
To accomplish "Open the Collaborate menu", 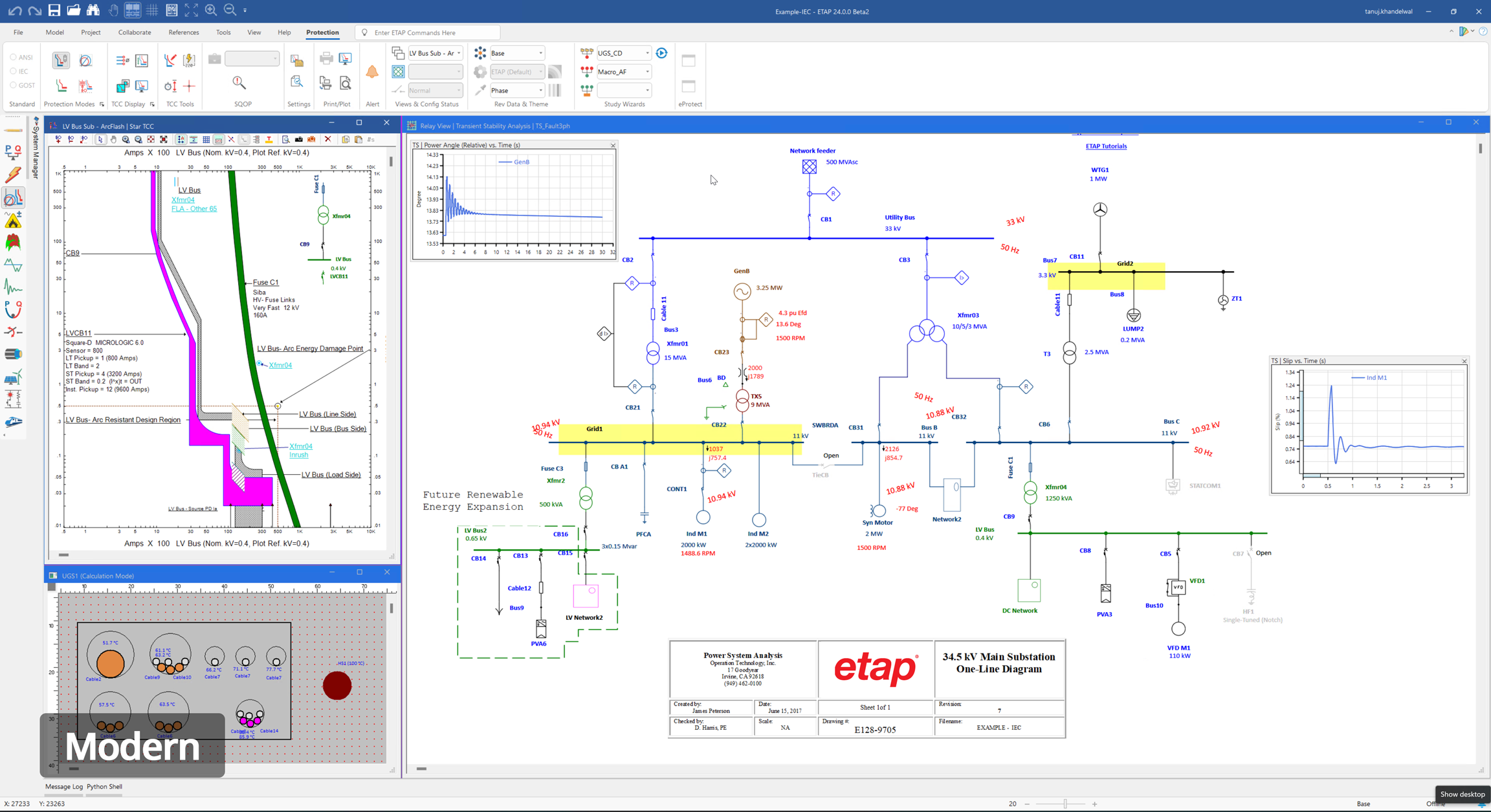I will (x=135, y=32).
